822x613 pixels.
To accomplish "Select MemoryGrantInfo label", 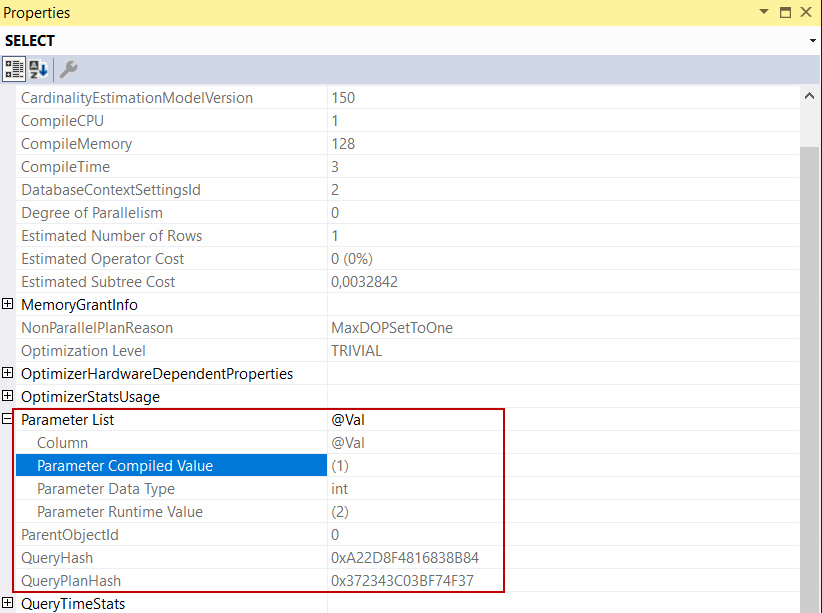I will click(x=79, y=305).
